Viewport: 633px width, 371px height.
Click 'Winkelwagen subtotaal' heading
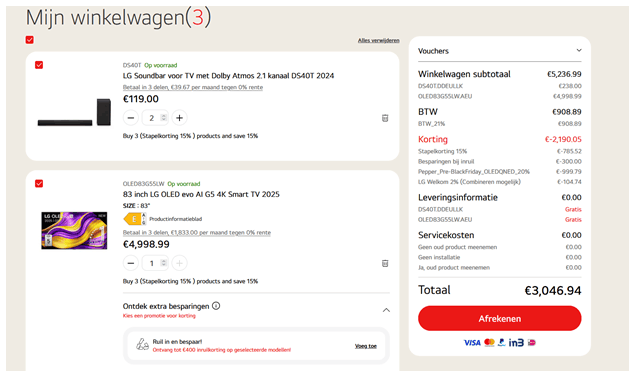click(x=464, y=74)
